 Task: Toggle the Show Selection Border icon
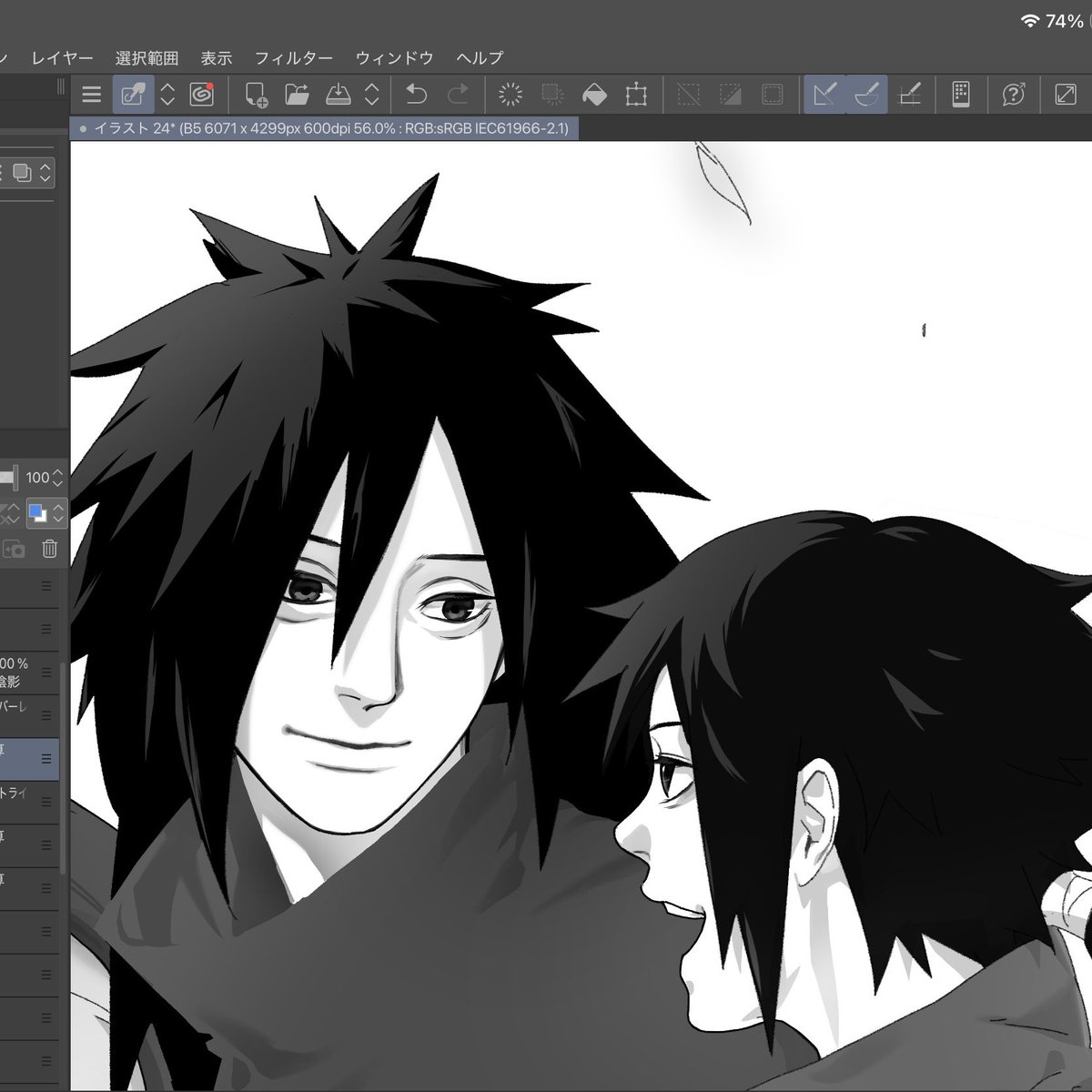coord(772,95)
